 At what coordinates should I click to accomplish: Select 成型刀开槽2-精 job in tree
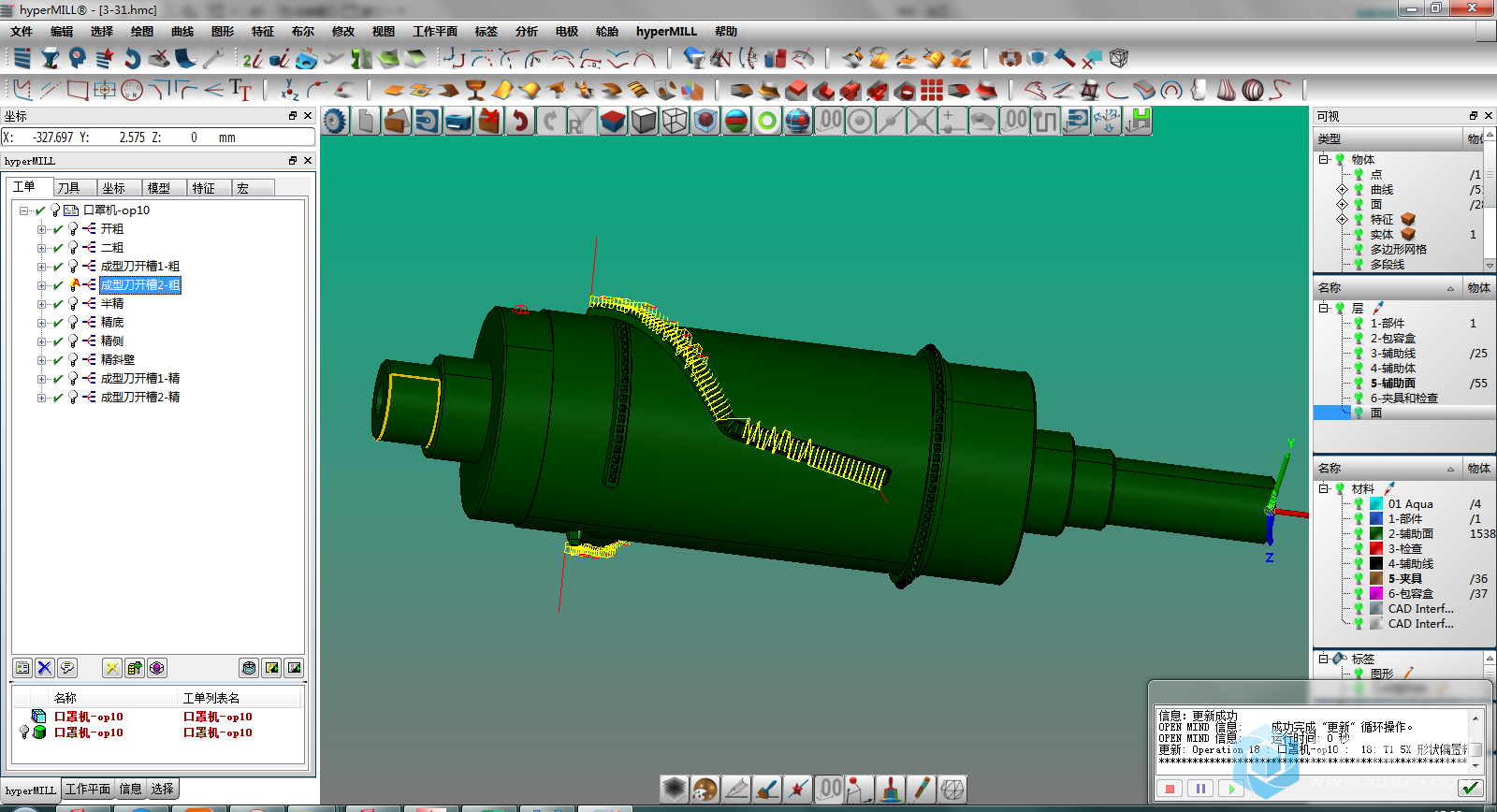[x=140, y=397]
